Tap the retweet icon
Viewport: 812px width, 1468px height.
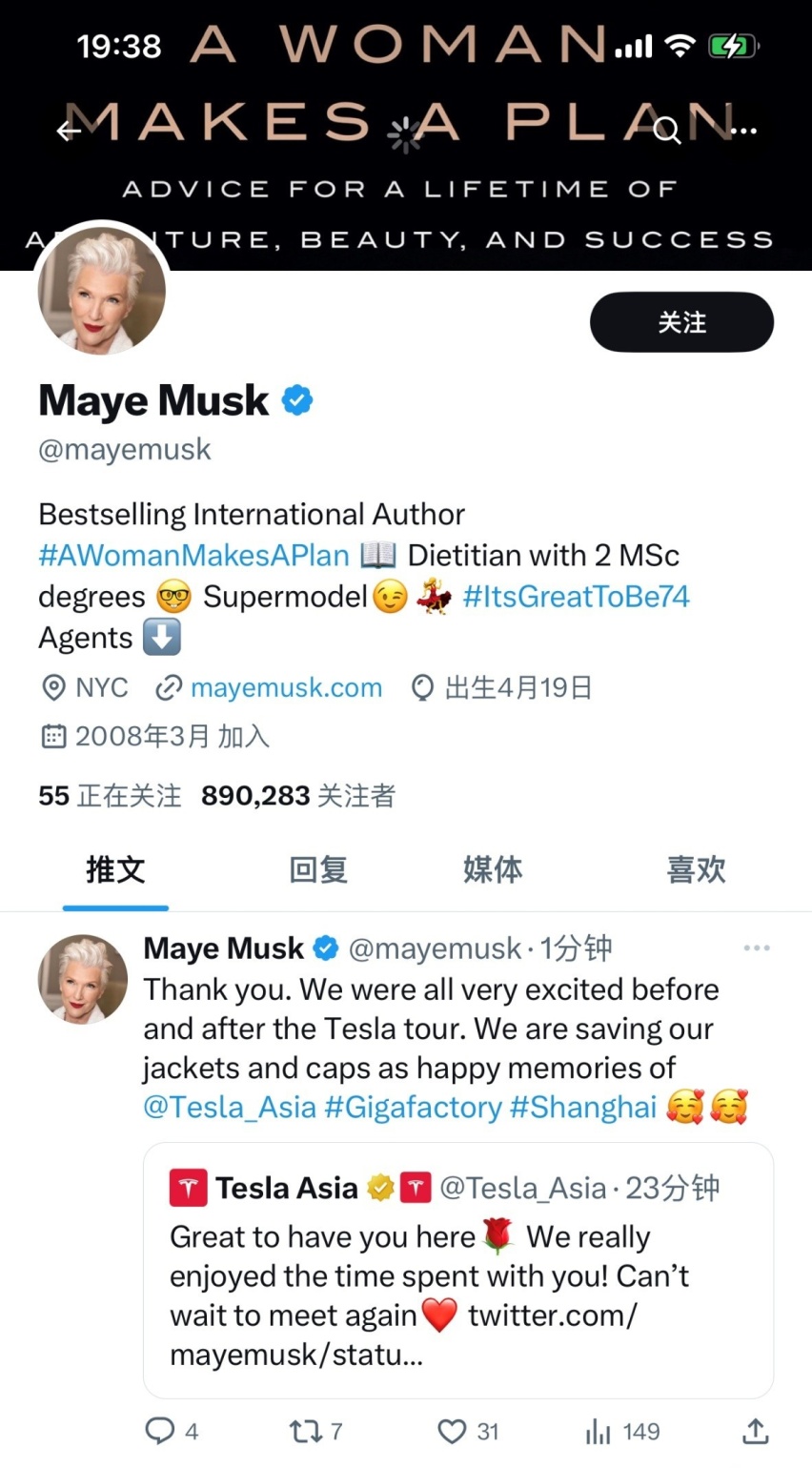click(x=306, y=1431)
